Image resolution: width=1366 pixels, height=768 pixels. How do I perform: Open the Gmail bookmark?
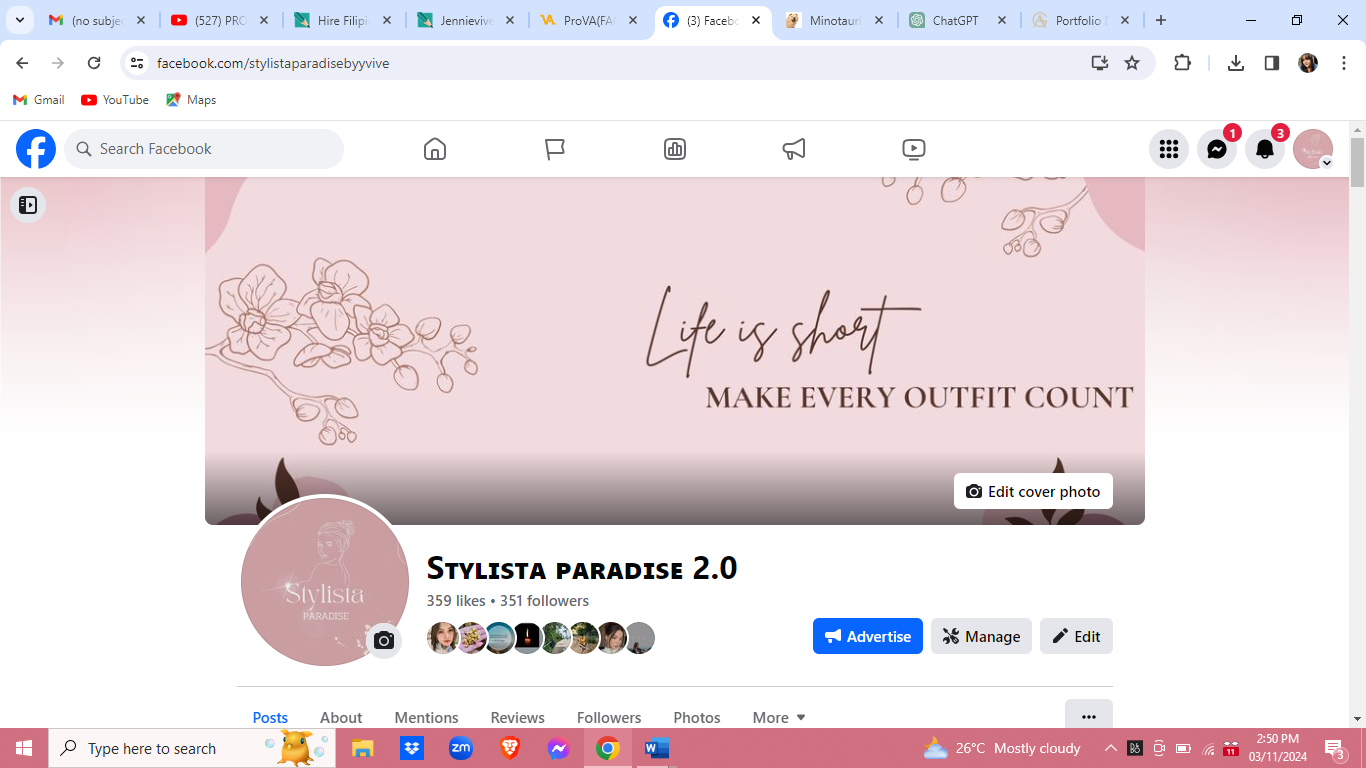[x=38, y=100]
